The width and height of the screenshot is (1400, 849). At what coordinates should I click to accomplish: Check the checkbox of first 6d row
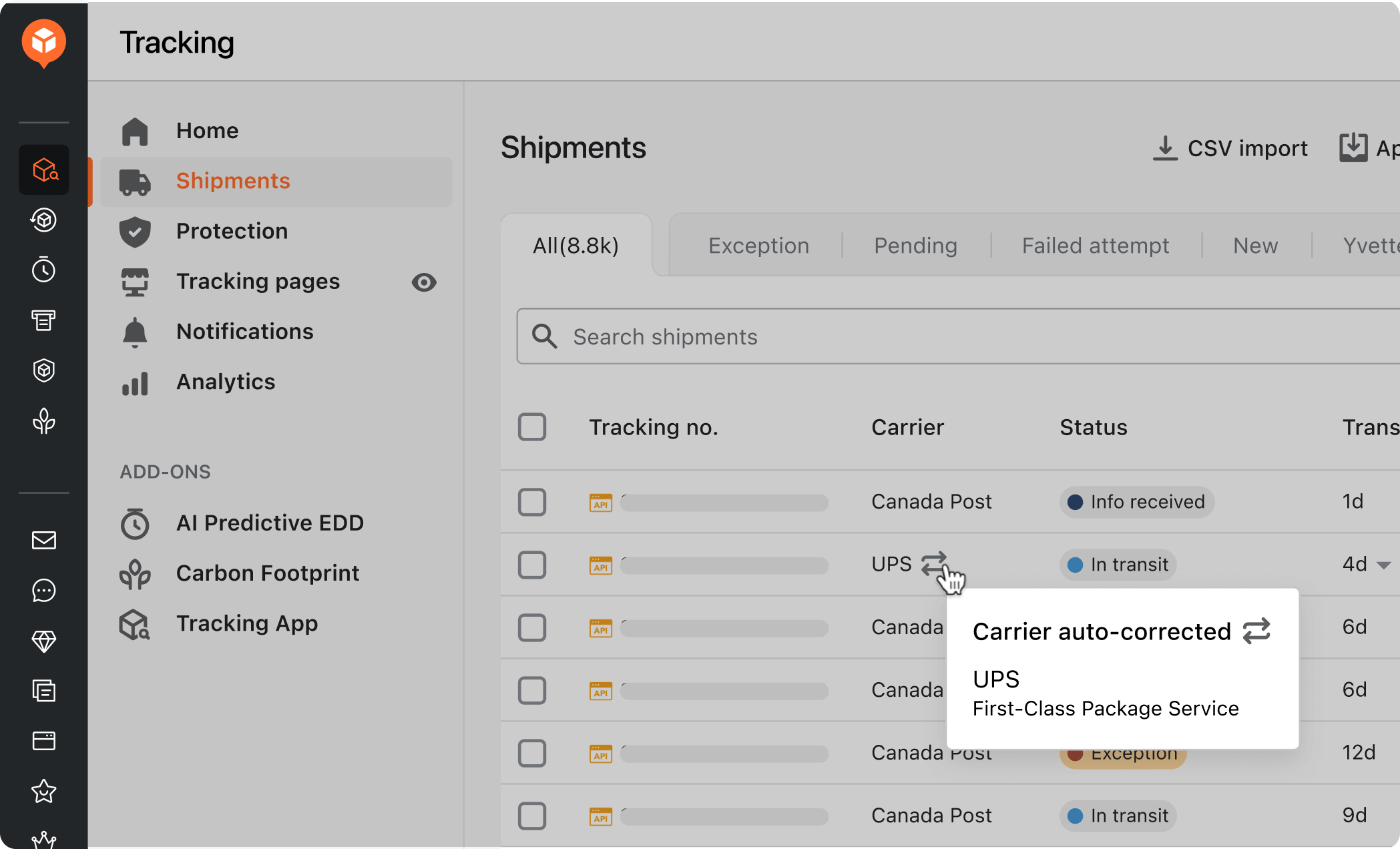[x=532, y=627]
